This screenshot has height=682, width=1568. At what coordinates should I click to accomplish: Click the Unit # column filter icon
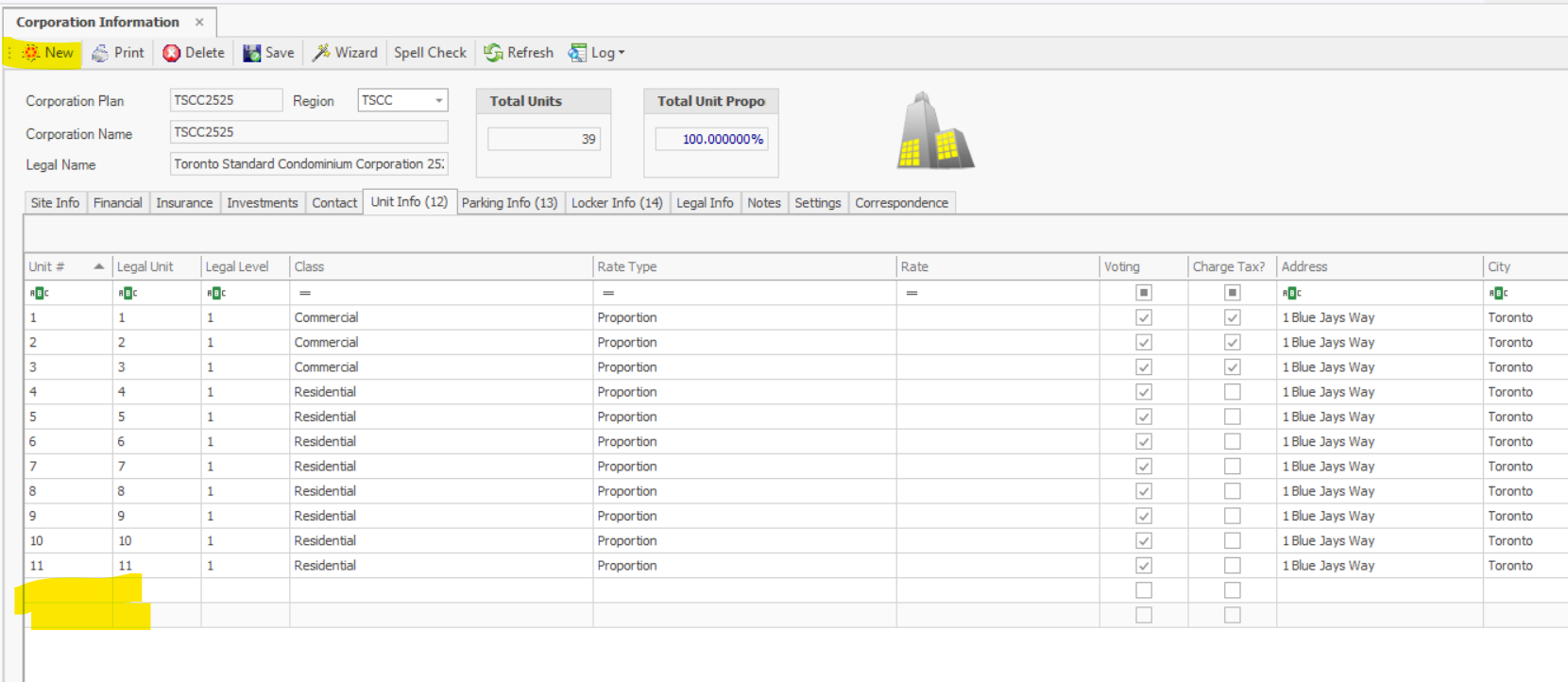pos(39,293)
